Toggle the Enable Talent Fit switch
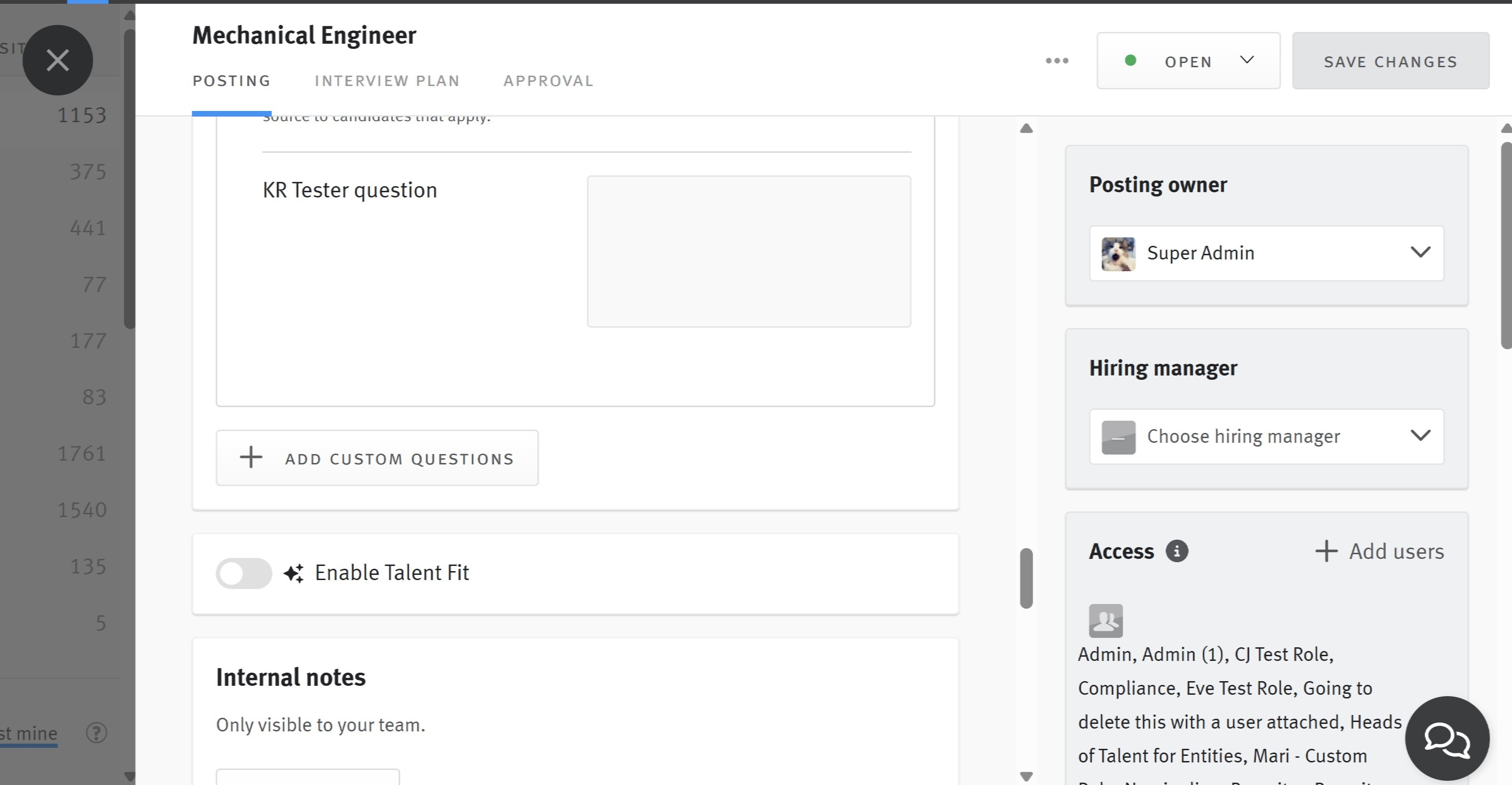Screen dimensions: 1512x785 (x=244, y=573)
